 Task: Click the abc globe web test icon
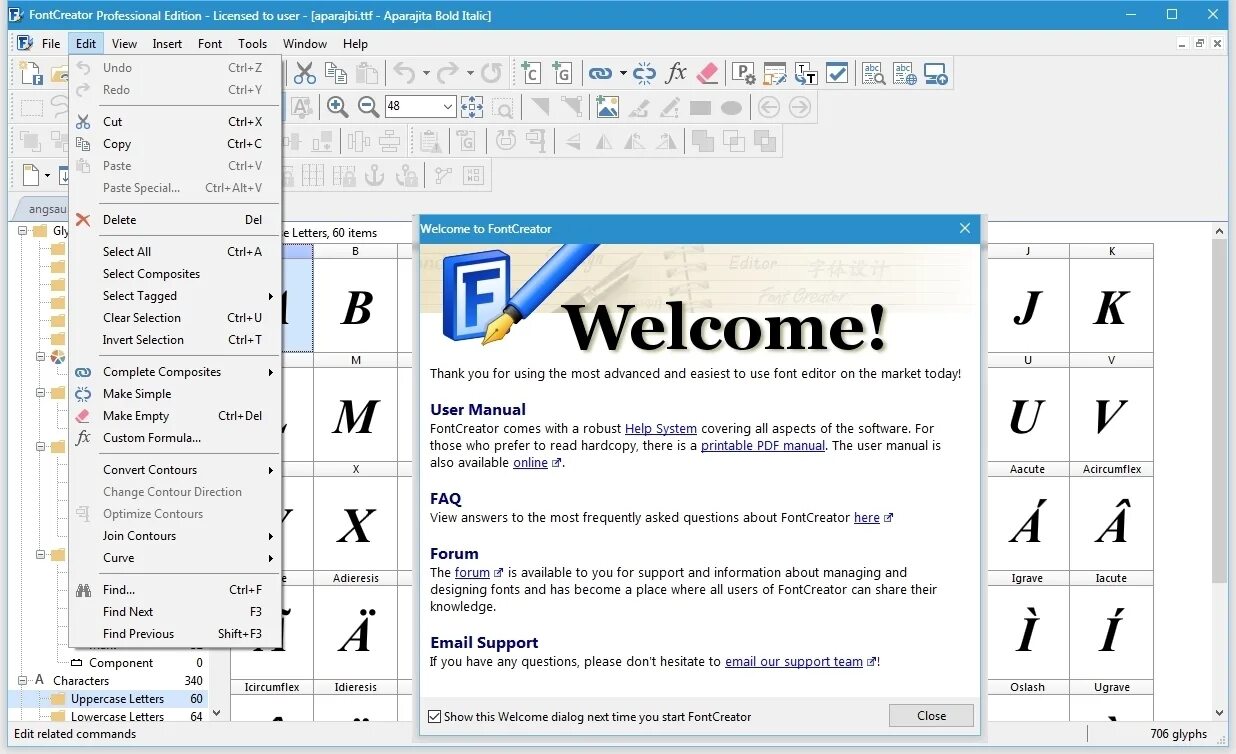905,73
